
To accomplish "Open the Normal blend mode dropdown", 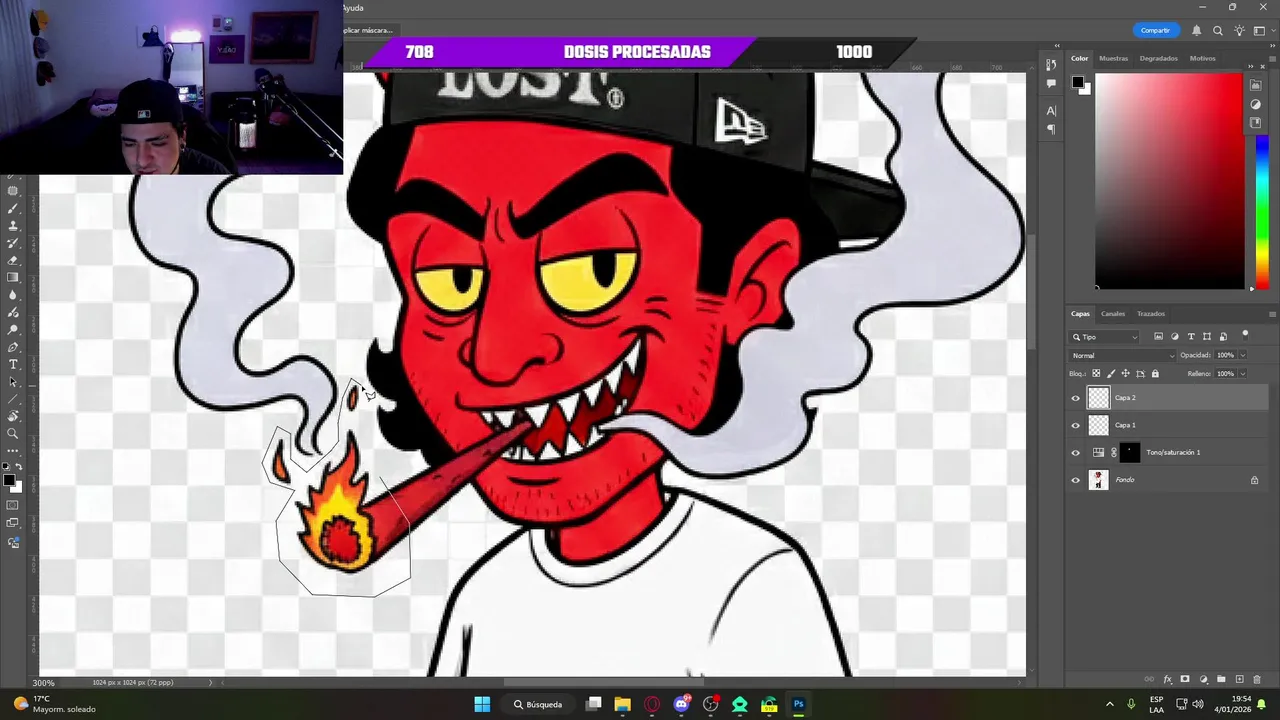I will click(x=1123, y=355).
